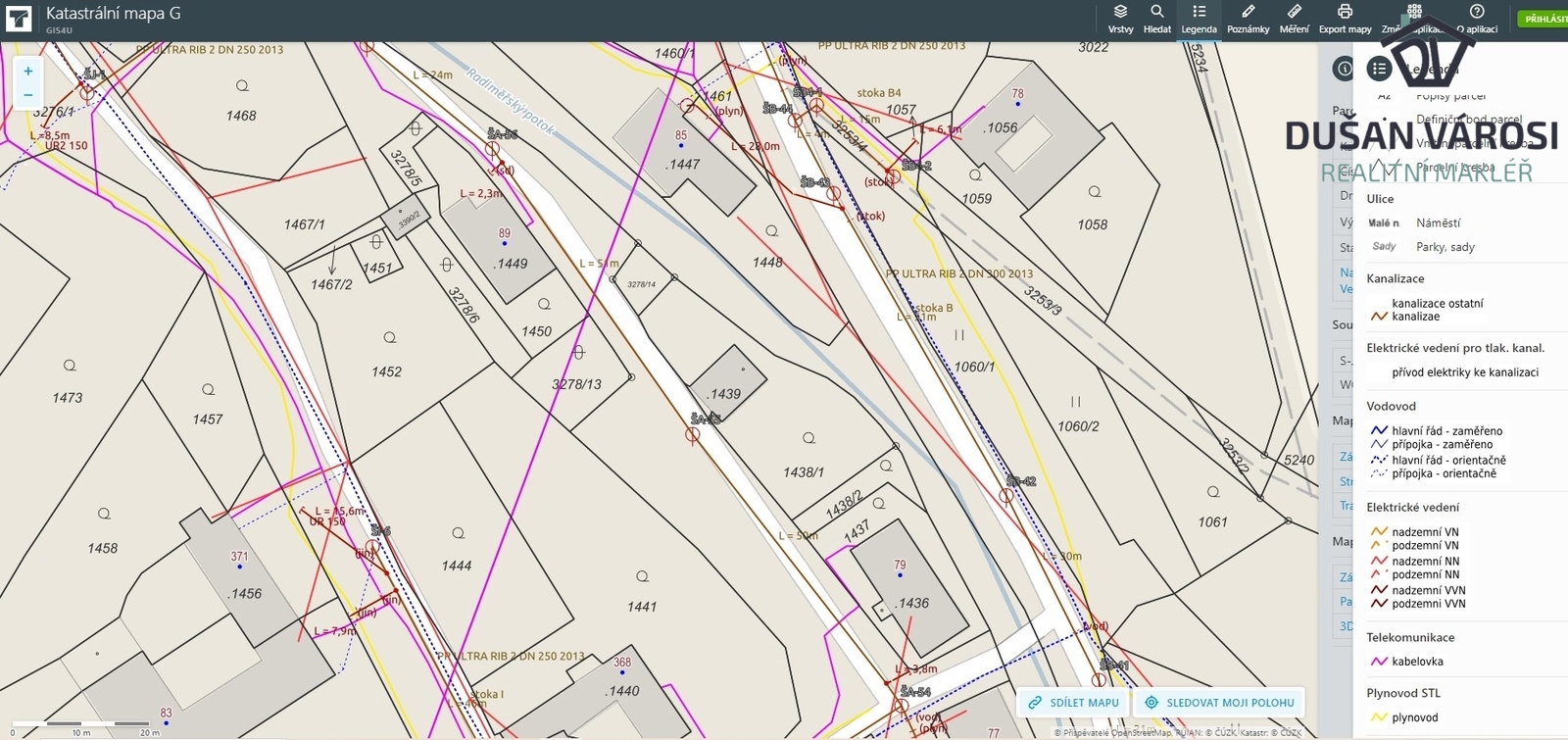Click the app logo in header
Image resolution: width=1568 pixels, height=740 pixels.
point(19,19)
